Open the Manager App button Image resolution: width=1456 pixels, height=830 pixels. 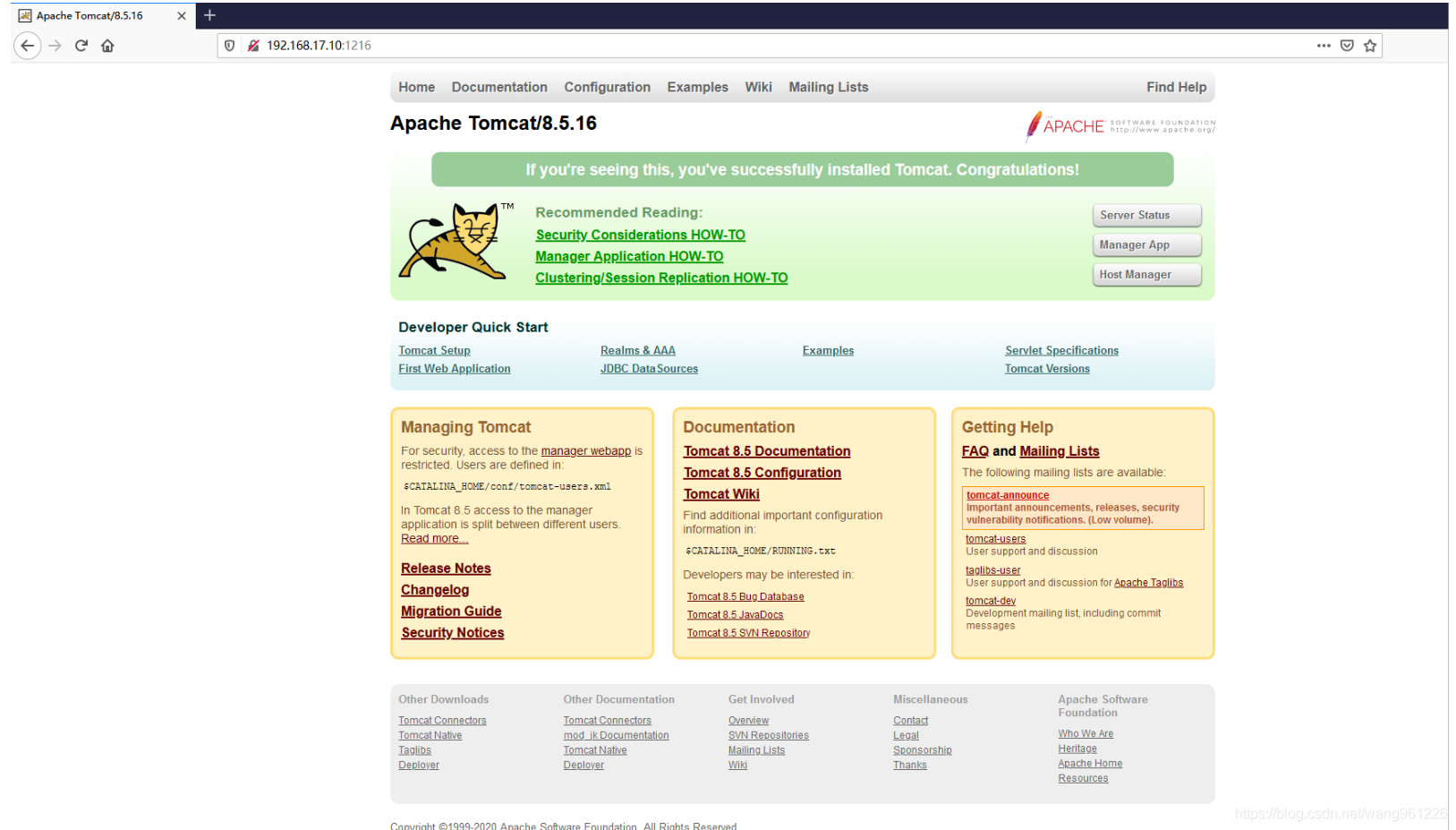point(1146,244)
